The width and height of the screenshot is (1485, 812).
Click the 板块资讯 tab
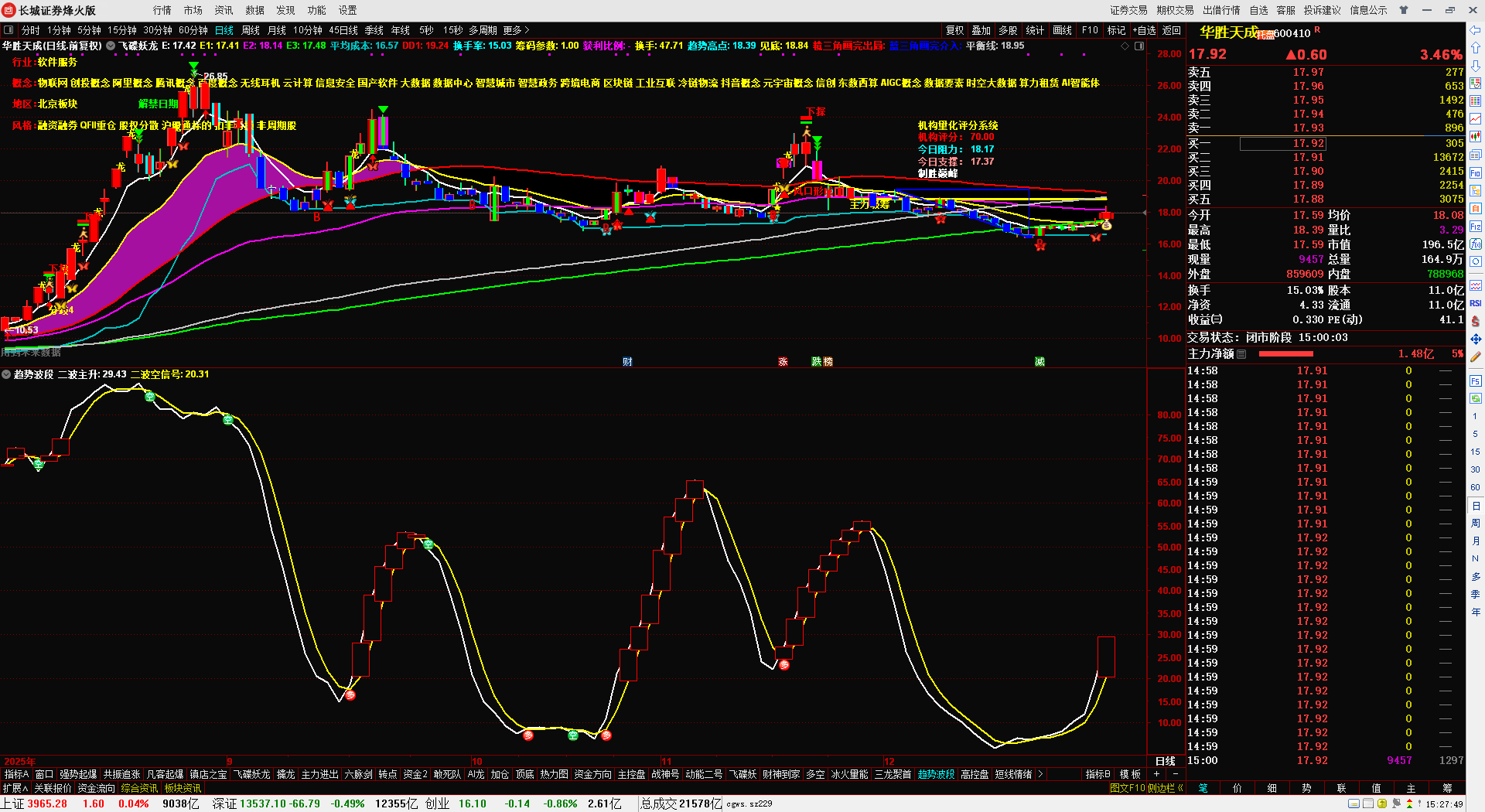pos(183,788)
